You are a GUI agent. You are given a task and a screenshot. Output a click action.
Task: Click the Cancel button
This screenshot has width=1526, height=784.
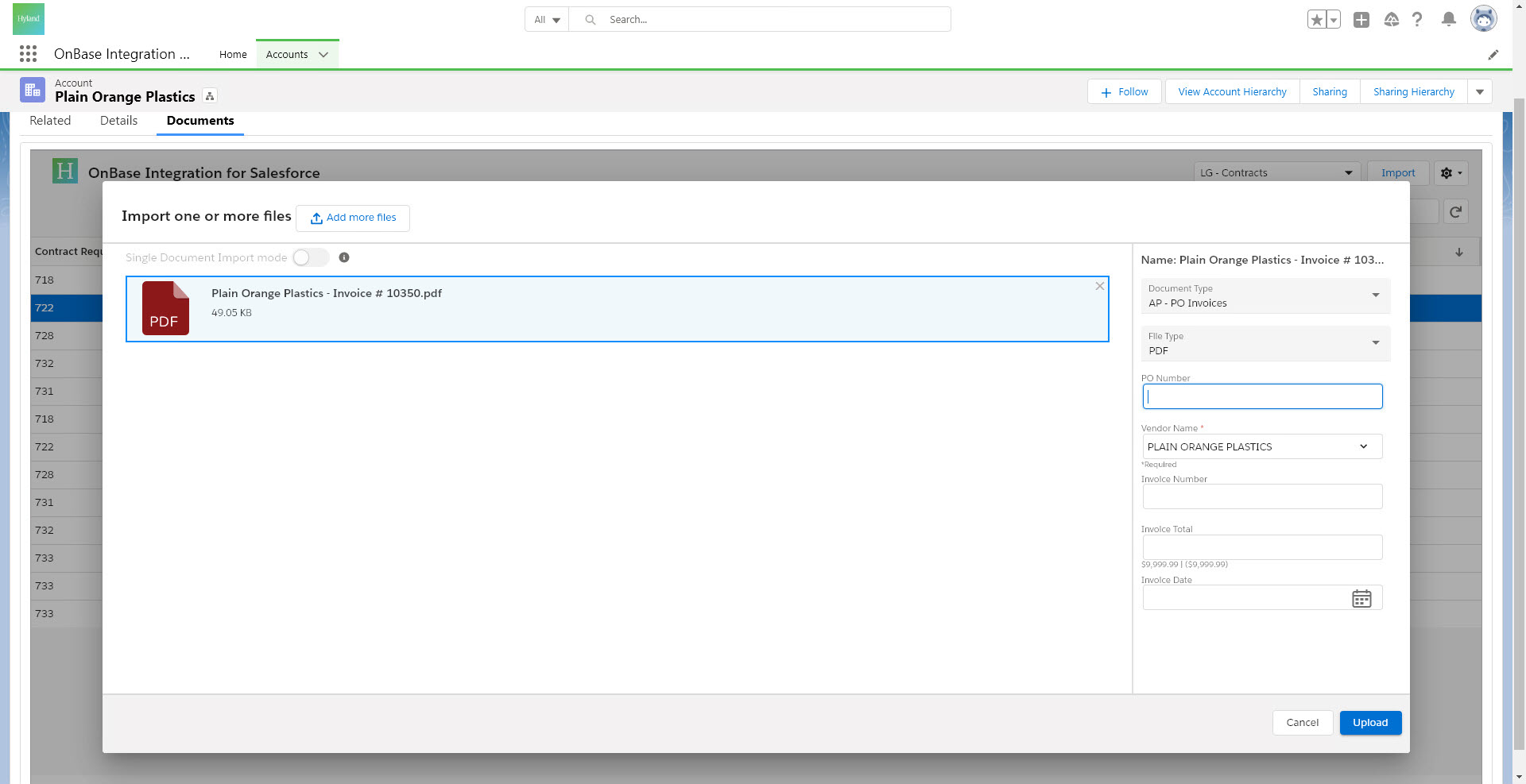tap(1303, 723)
